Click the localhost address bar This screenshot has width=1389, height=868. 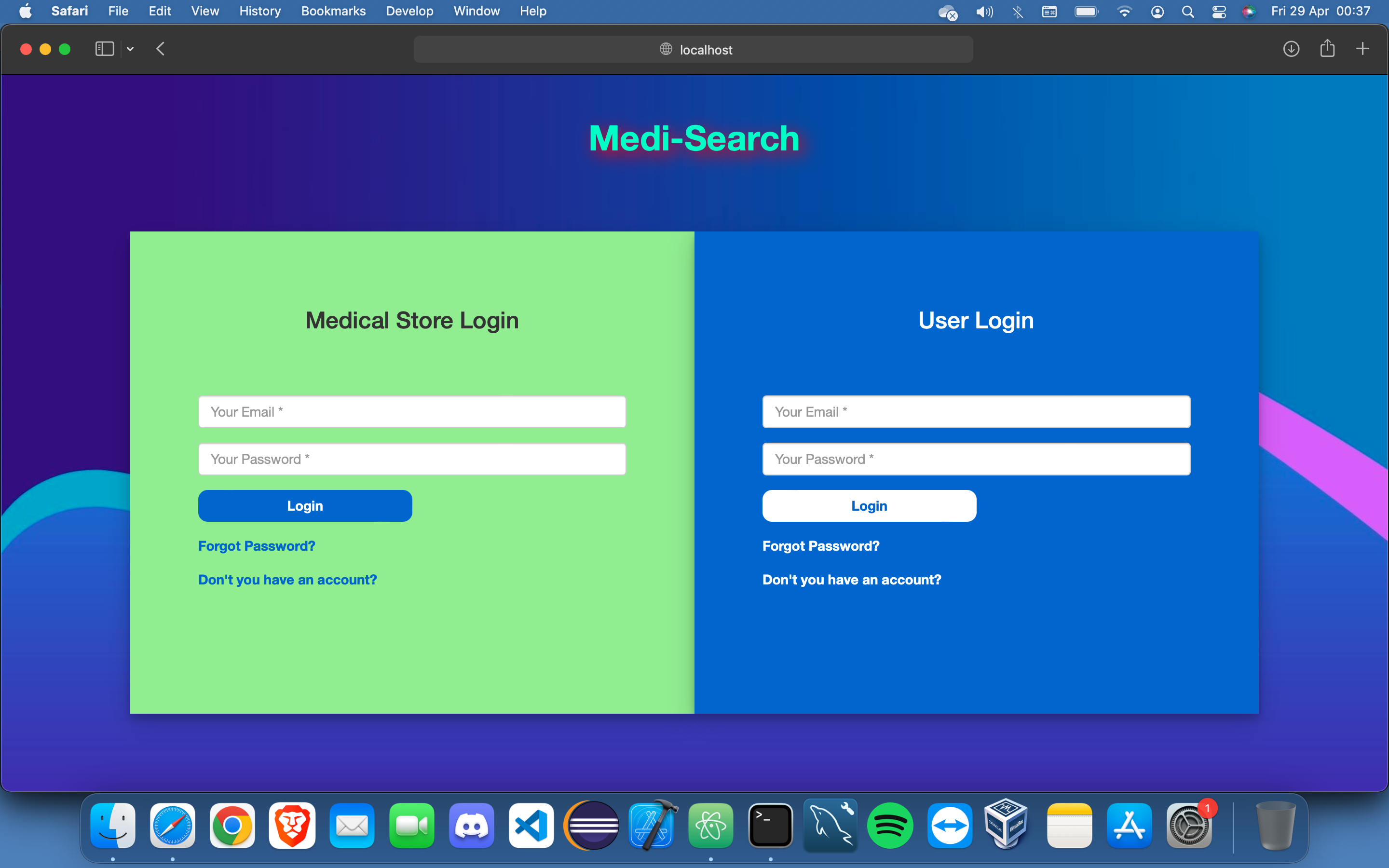click(693, 50)
